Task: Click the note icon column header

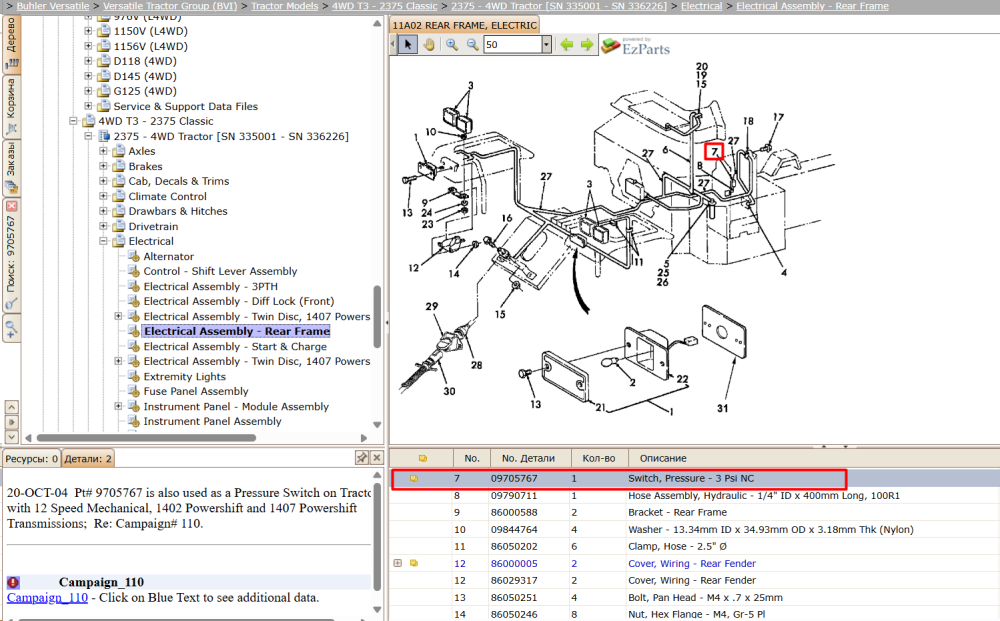Action: [422, 458]
